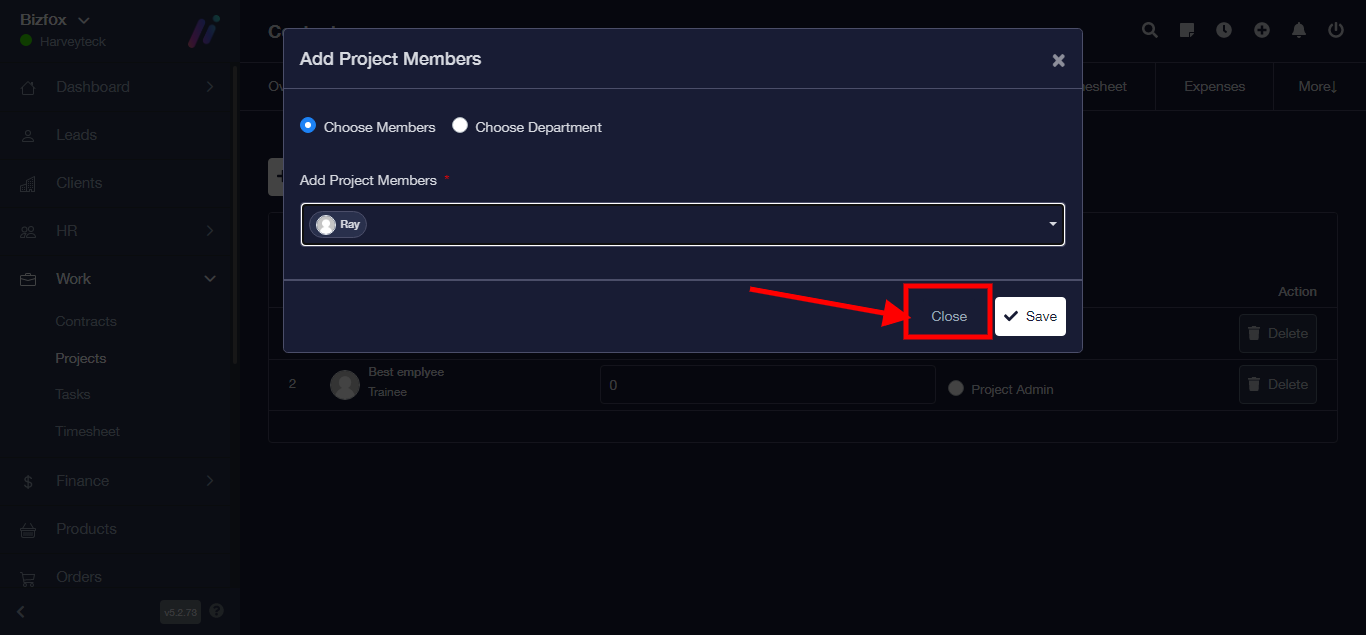Select the Choose Department radio option
1366x635 pixels.
pyautogui.click(x=460, y=126)
